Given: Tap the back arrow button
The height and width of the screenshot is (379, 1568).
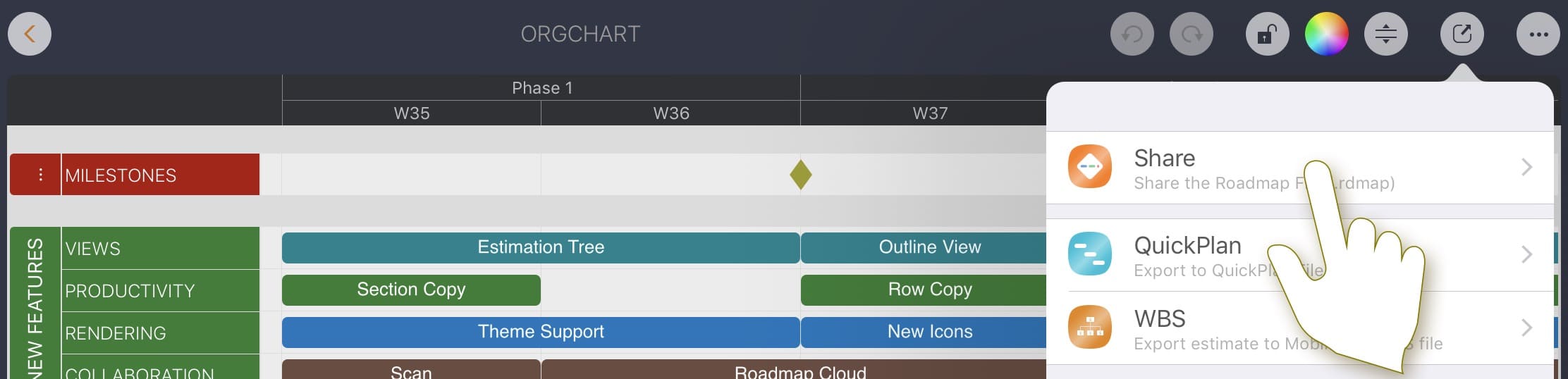Looking at the screenshot, I should pyautogui.click(x=30, y=34).
